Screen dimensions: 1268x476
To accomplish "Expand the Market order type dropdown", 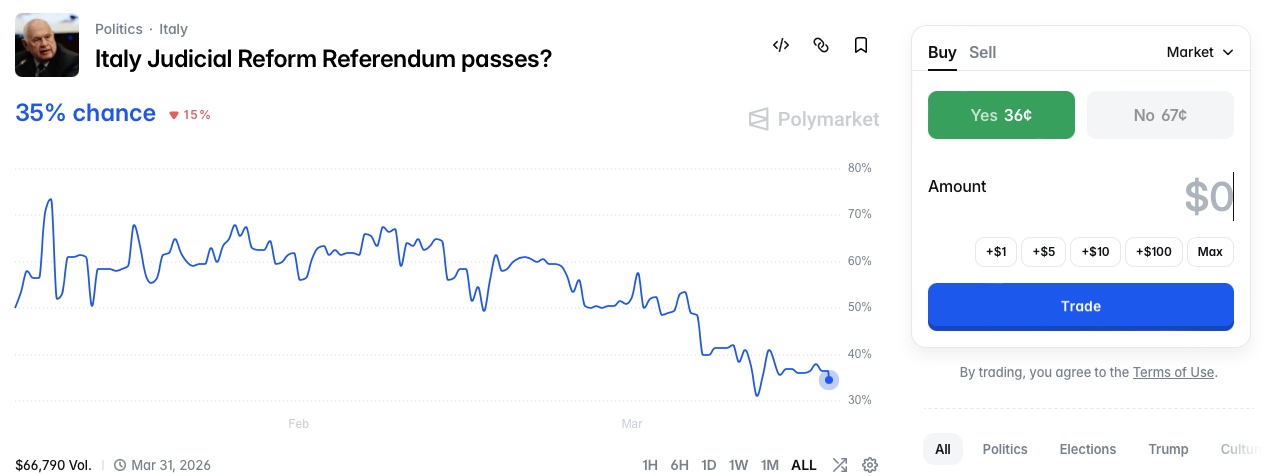I will click(1200, 52).
